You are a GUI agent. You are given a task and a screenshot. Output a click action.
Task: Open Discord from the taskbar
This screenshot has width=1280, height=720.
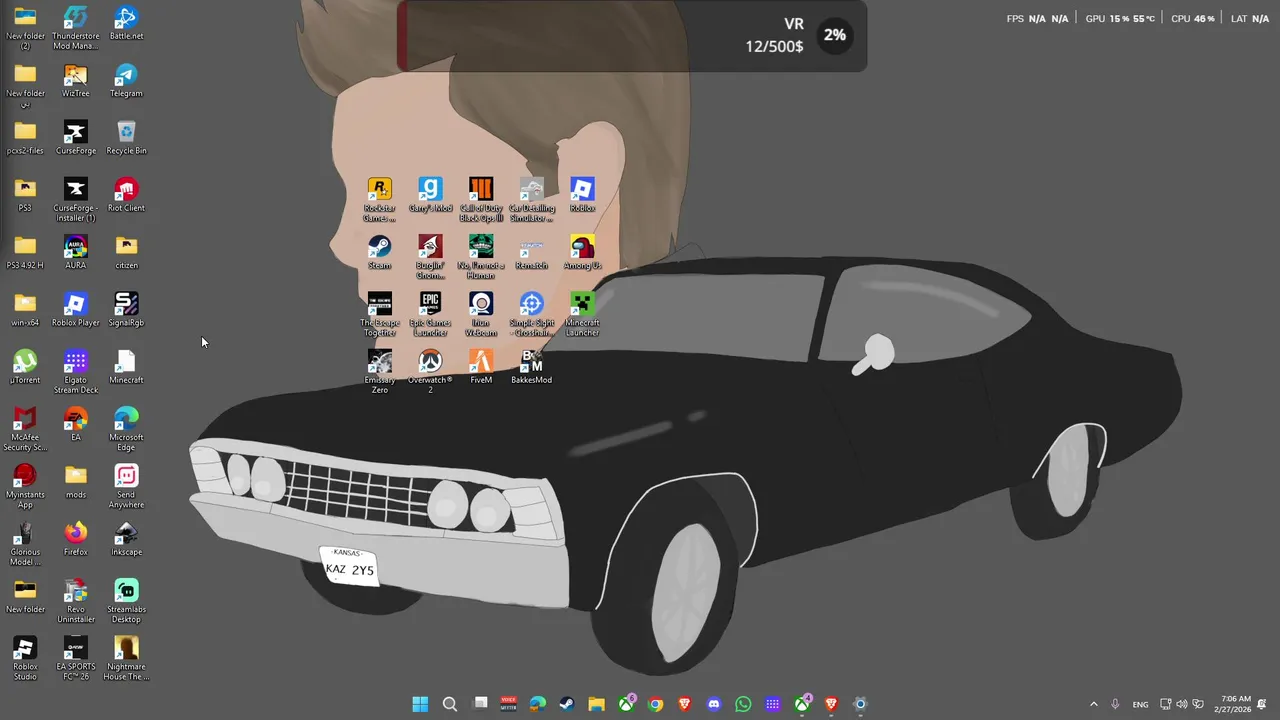(x=713, y=704)
